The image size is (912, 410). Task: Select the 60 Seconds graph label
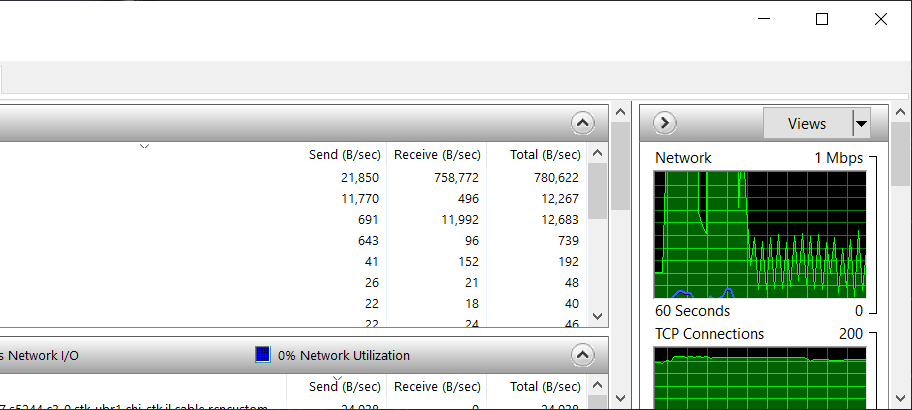coord(692,311)
